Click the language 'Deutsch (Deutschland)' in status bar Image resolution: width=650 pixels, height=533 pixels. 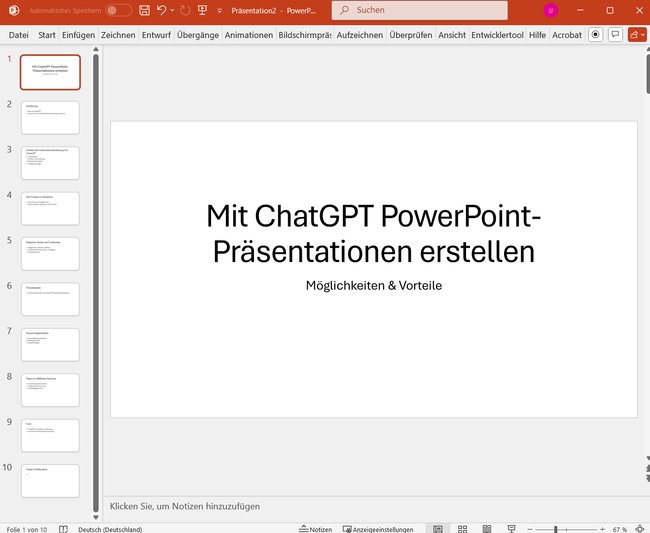110,529
